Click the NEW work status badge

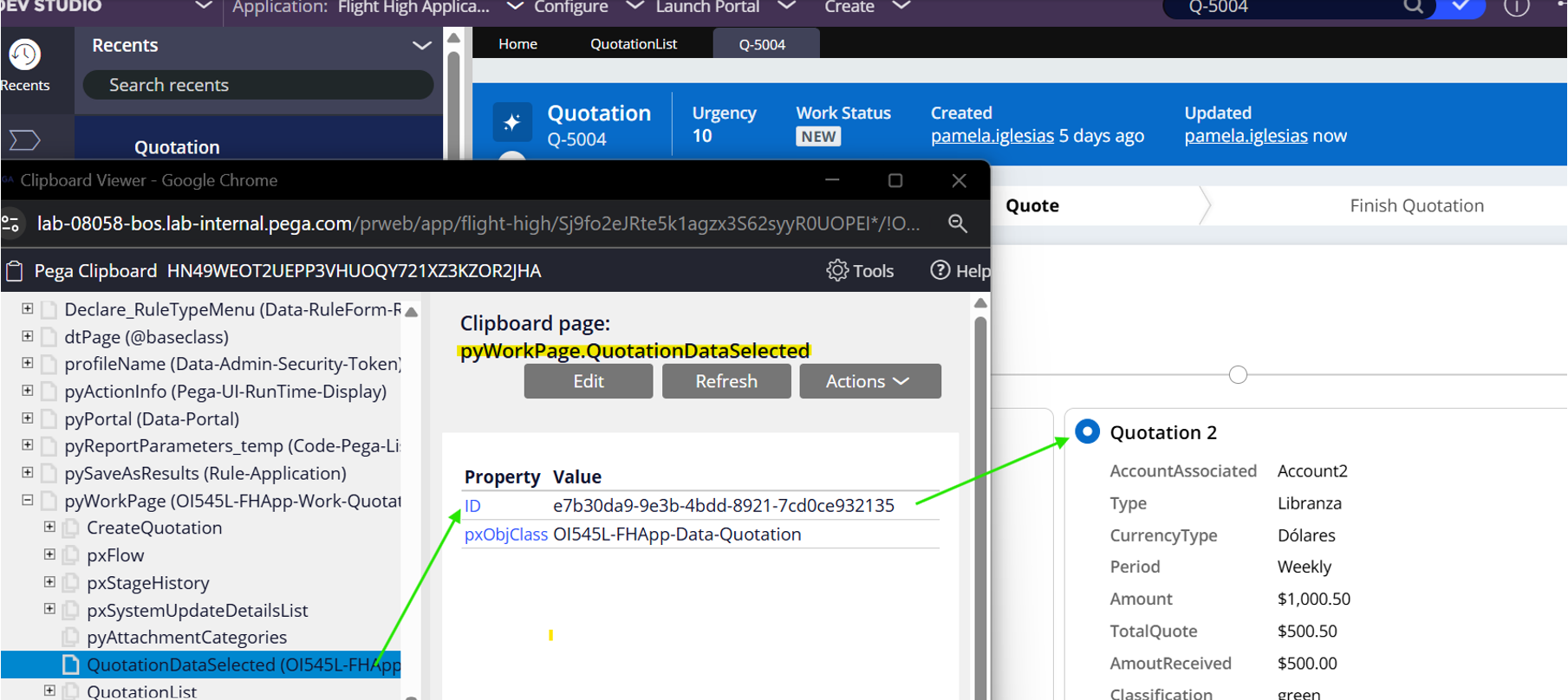pyautogui.click(x=818, y=137)
